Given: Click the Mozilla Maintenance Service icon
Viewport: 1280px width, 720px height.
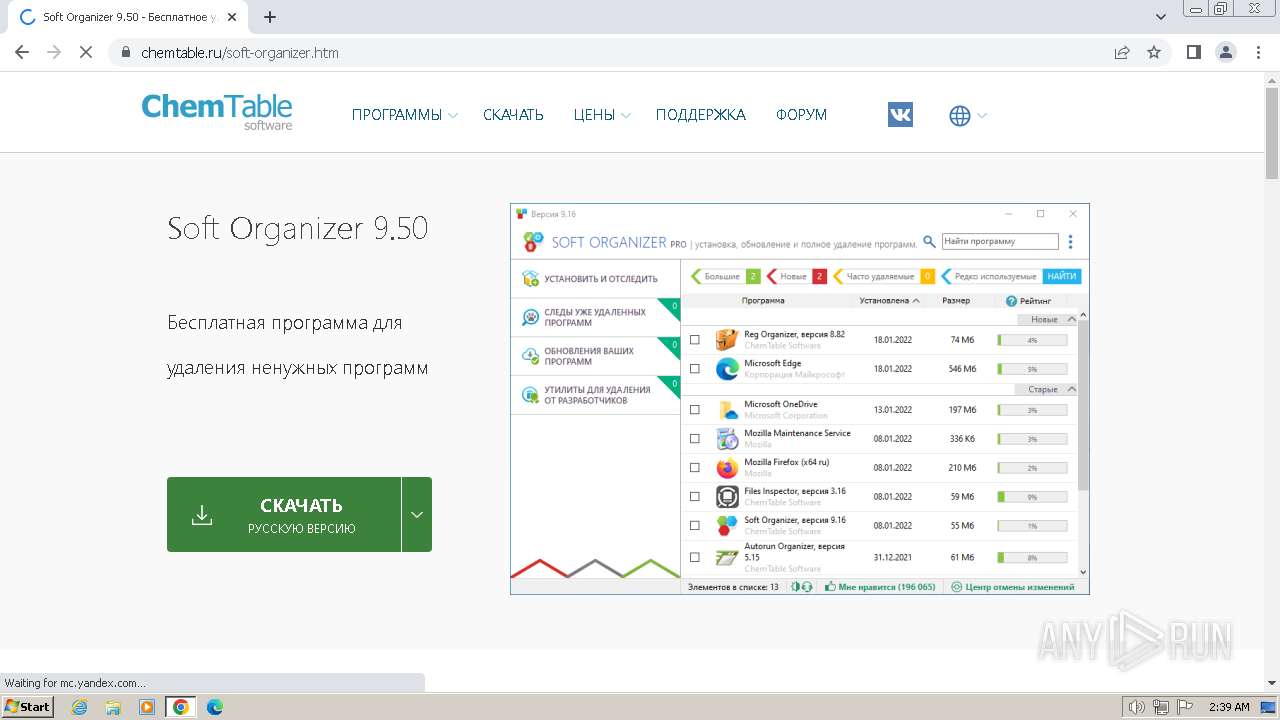Looking at the screenshot, I should (x=727, y=438).
